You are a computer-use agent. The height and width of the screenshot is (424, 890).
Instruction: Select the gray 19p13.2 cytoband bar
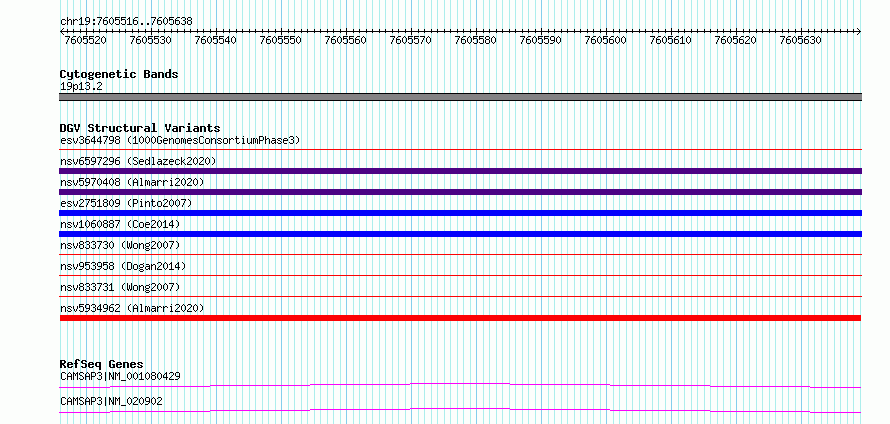460,97
